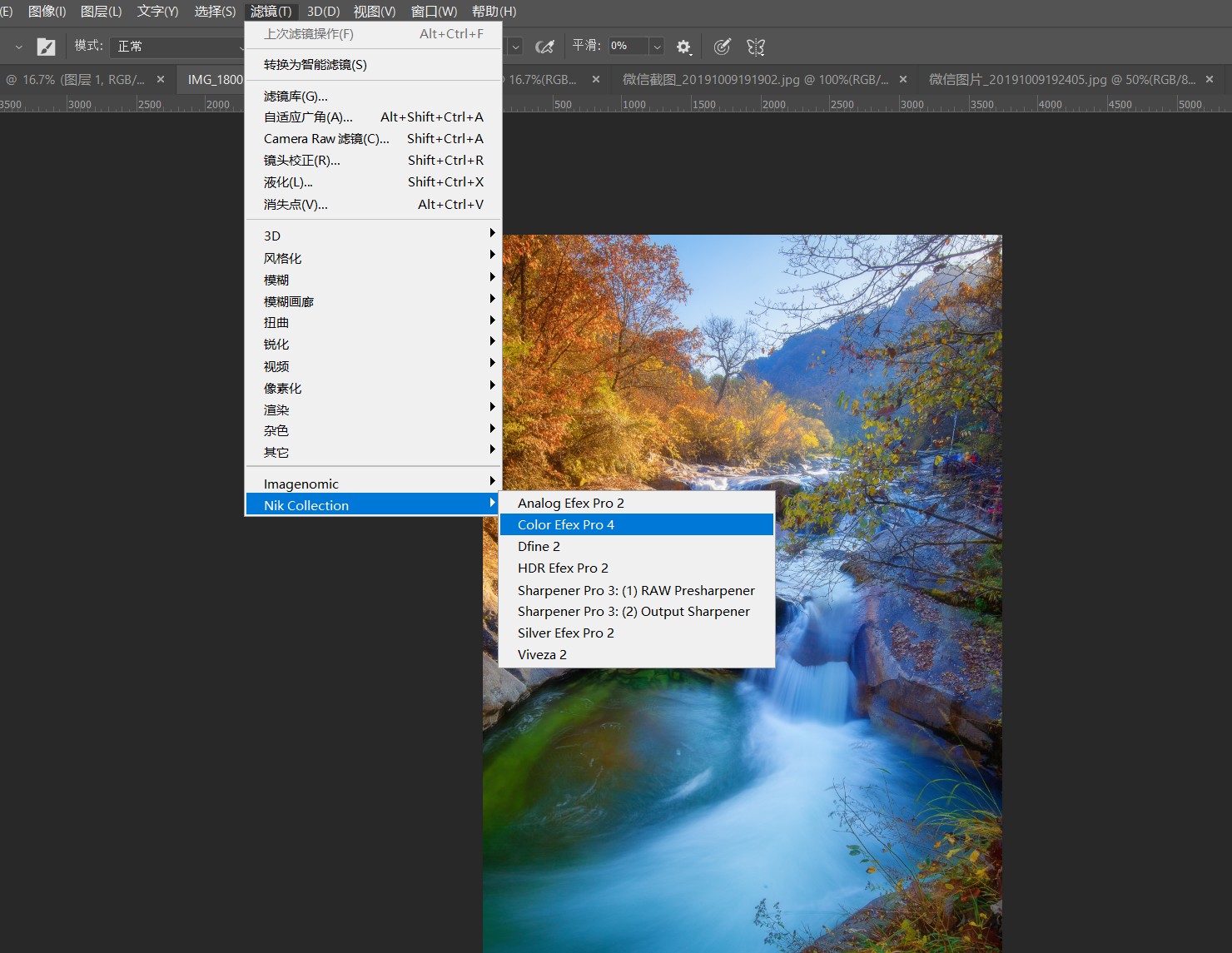
Task: Launch Viveza 2 plugin
Action: [637, 655]
